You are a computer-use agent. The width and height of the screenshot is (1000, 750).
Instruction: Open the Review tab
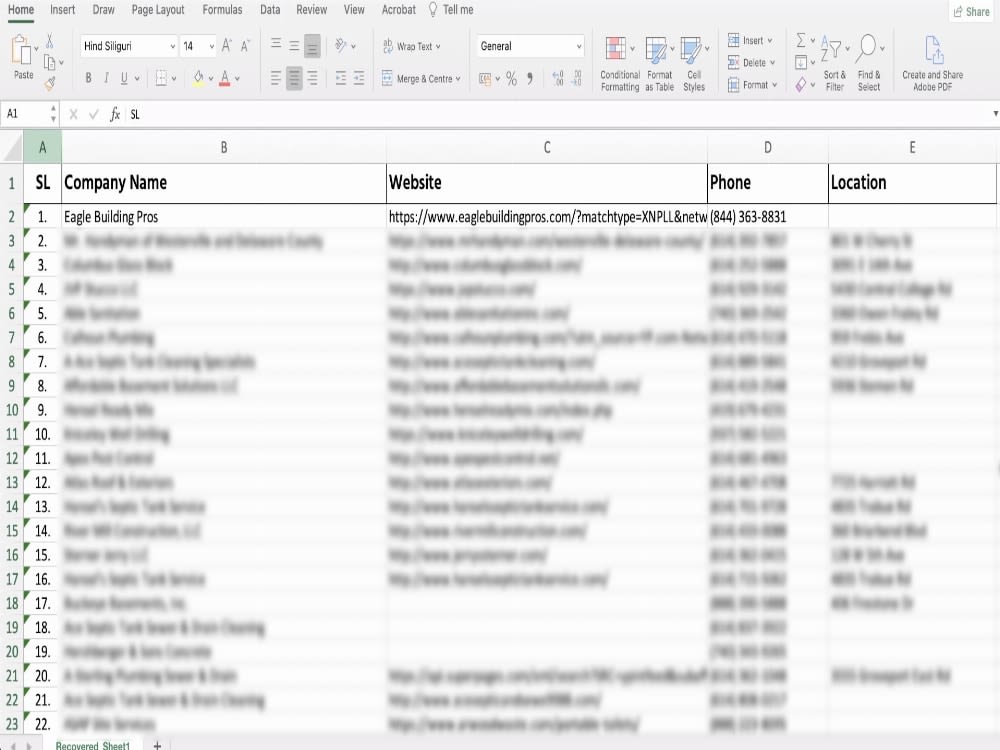click(x=311, y=10)
